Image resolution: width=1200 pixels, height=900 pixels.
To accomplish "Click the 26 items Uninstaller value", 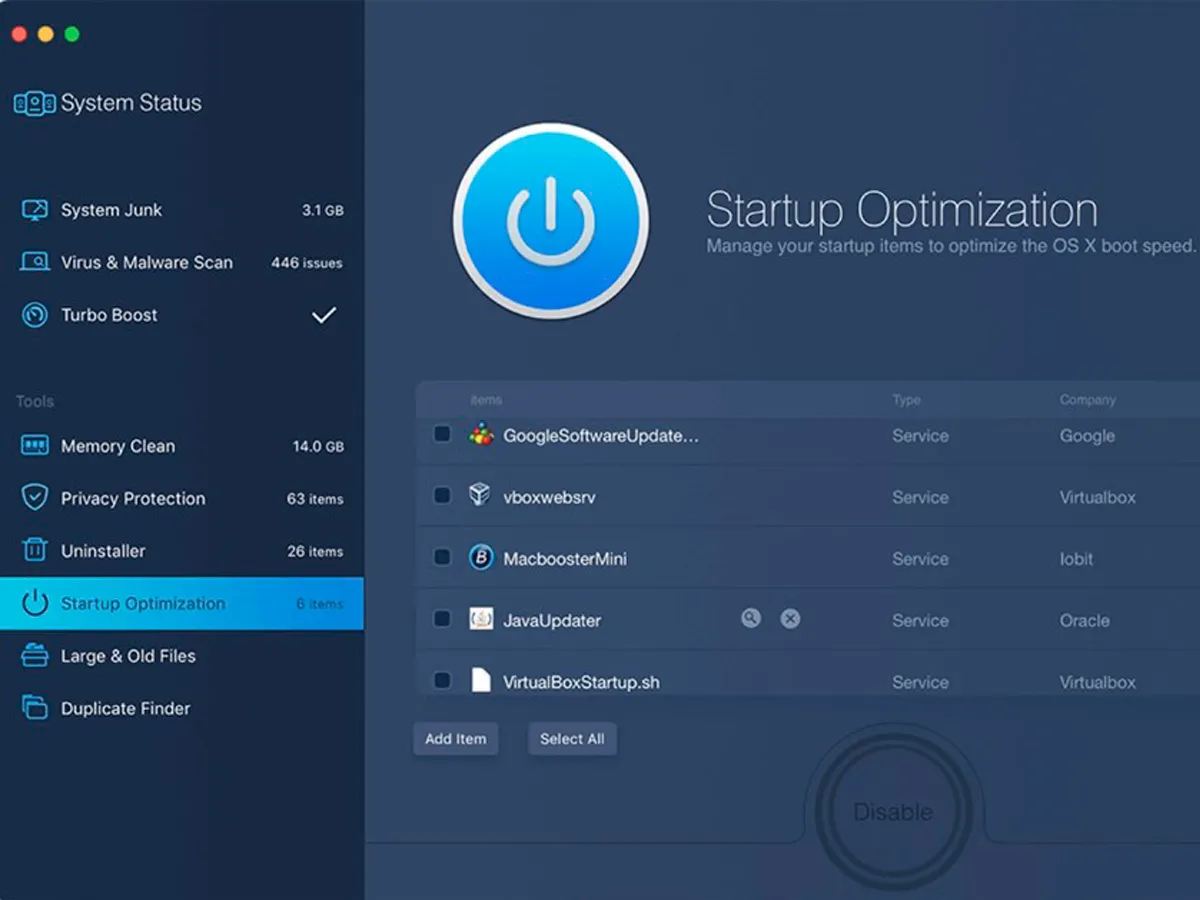I will coord(315,551).
